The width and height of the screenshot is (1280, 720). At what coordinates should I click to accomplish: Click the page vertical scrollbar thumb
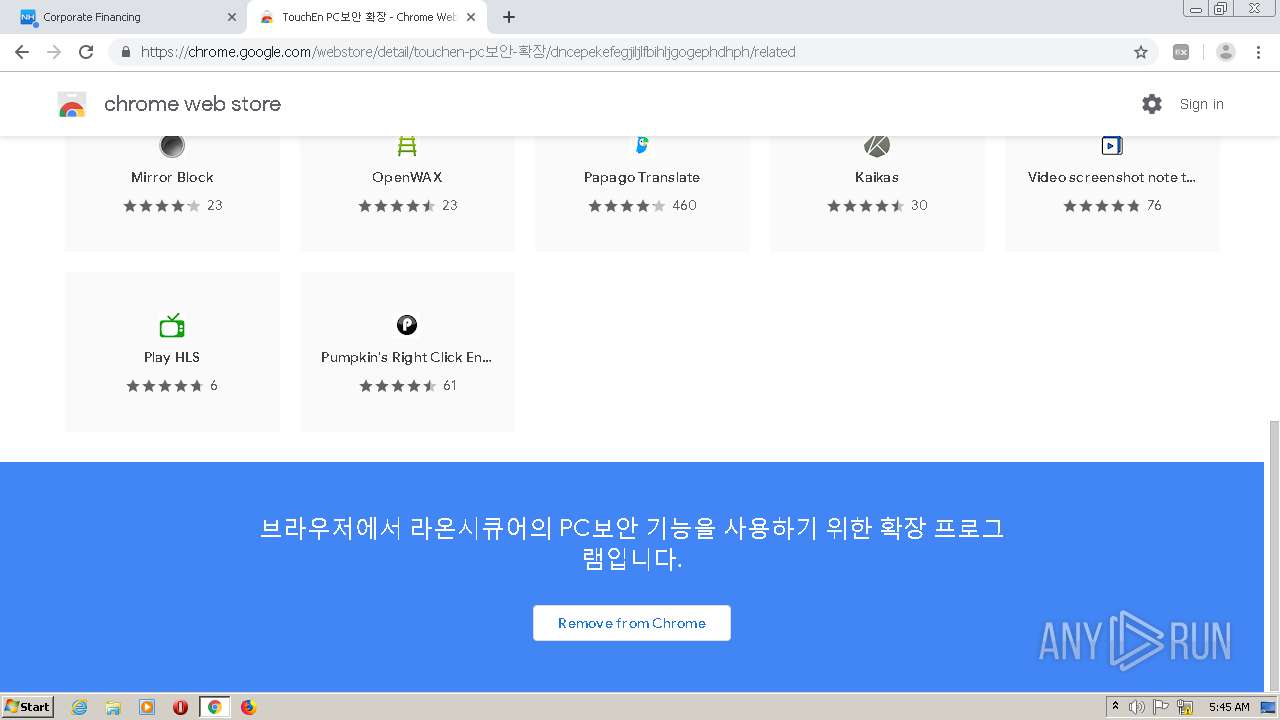1272,555
